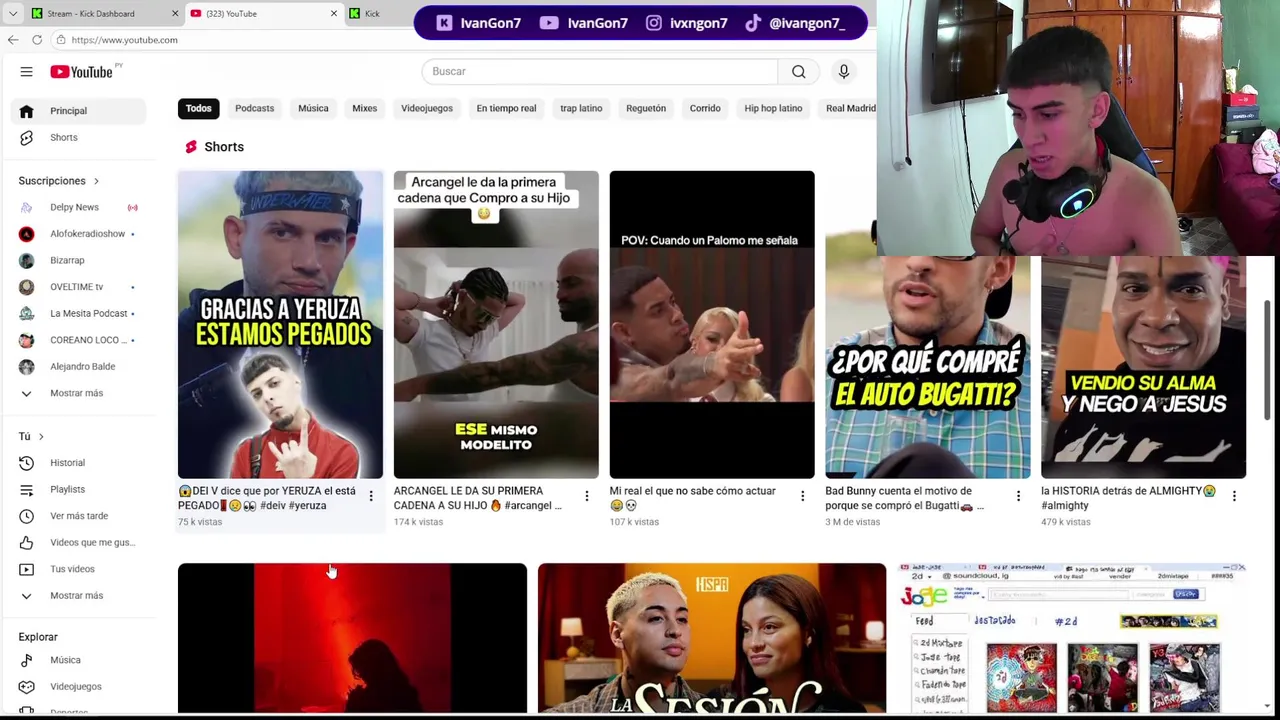
Task: Select the Corrido filter chip
Action: (x=705, y=108)
